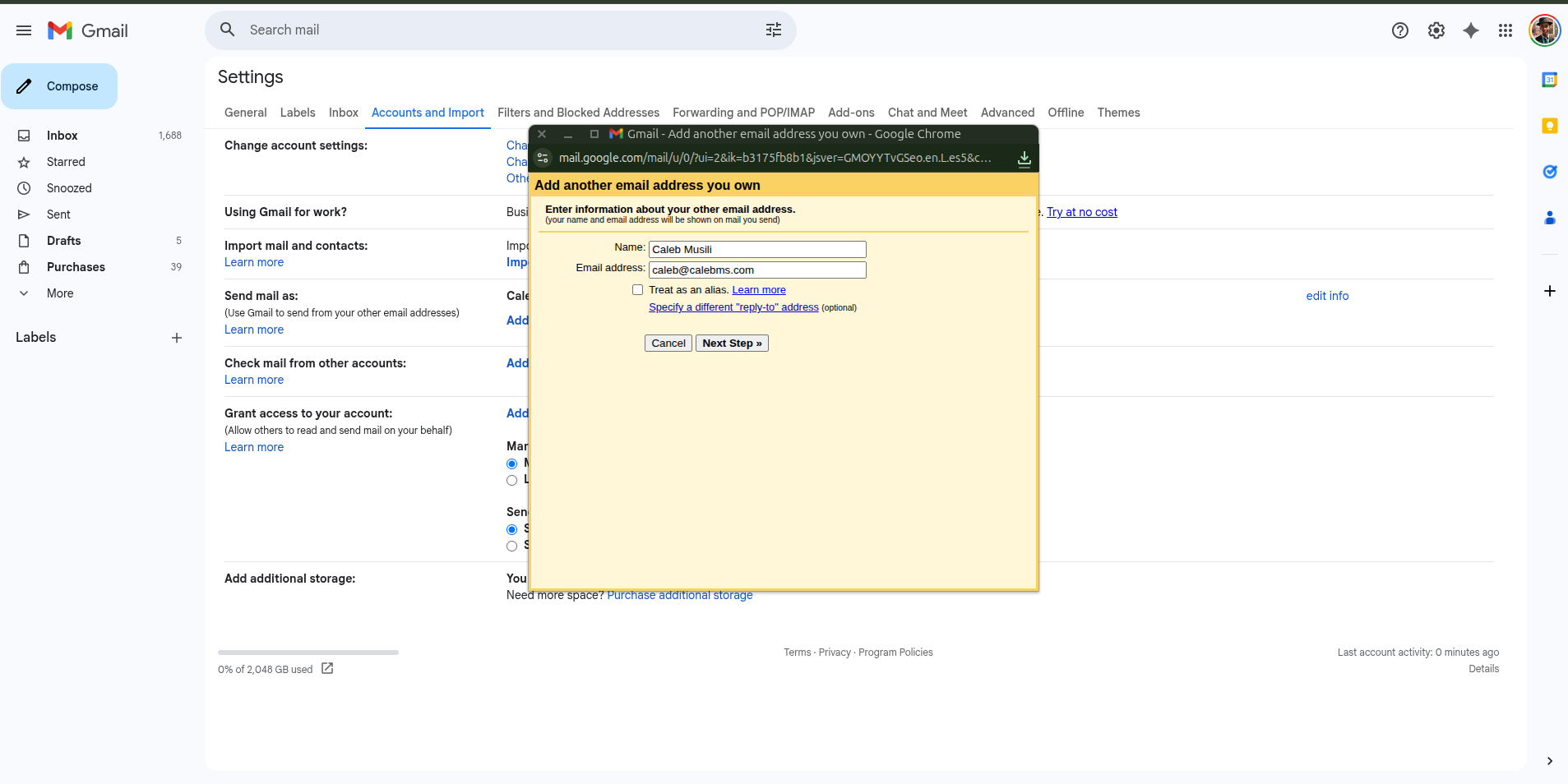
Task: Select the first Sender information radio option
Action: pyautogui.click(x=512, y=529)
